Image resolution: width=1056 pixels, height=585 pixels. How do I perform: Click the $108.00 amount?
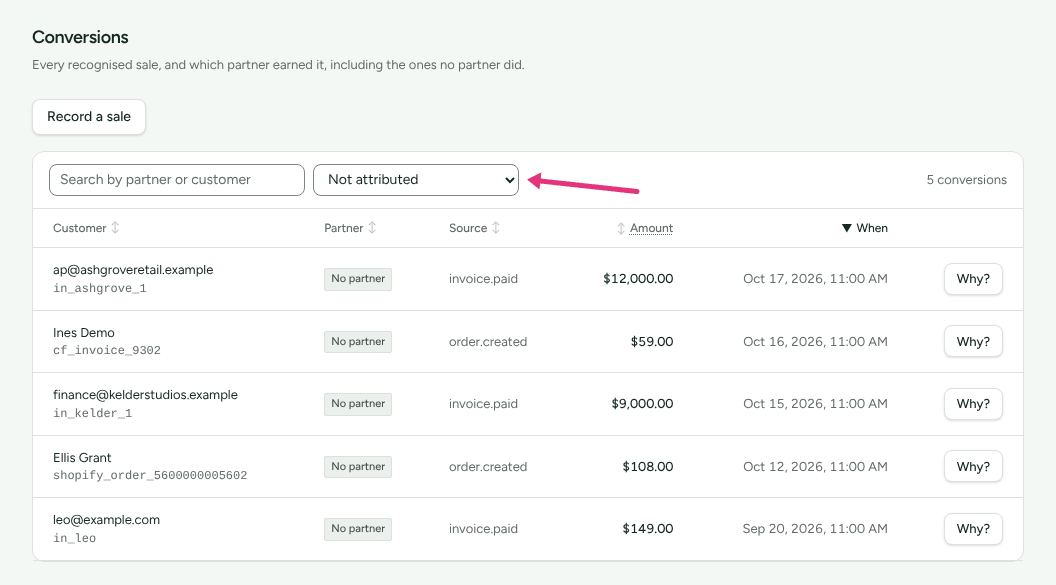click(648, 467)
